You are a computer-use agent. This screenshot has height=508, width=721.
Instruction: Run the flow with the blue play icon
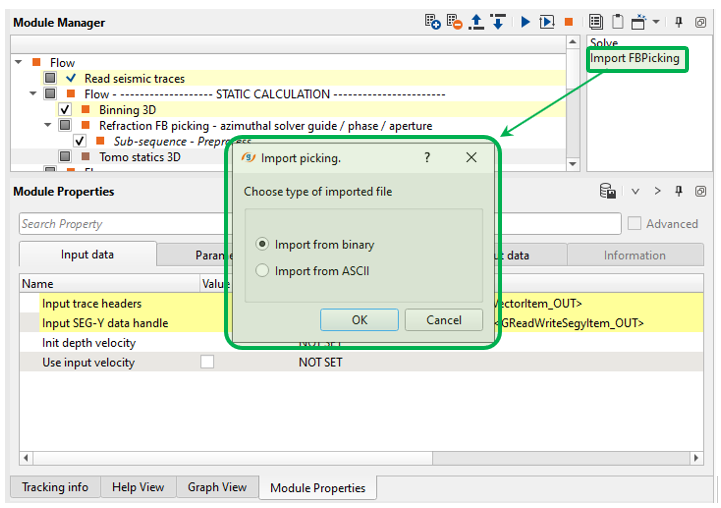click(x=525, y=22)
